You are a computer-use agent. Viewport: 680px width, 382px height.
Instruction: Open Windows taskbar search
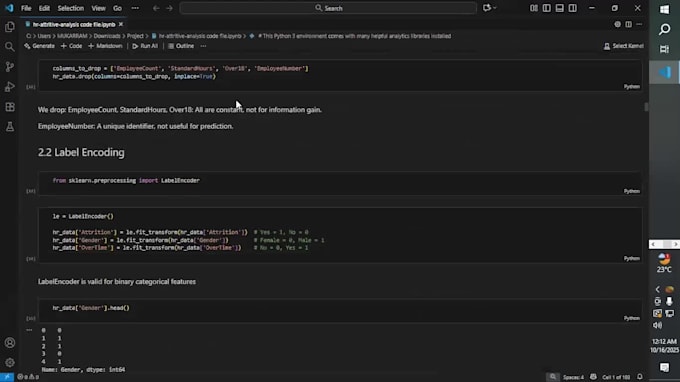[664, 29]
